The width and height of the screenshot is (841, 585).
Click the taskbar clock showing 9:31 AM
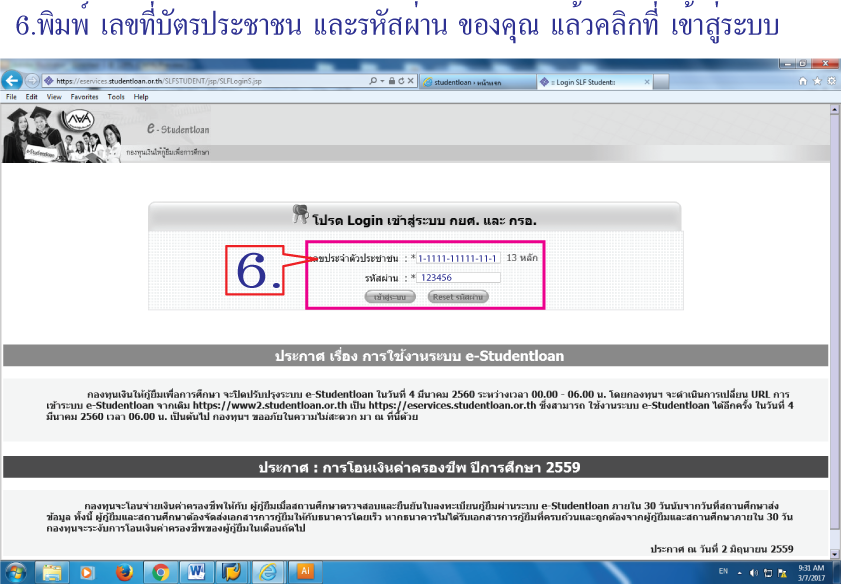click(810, 573)
